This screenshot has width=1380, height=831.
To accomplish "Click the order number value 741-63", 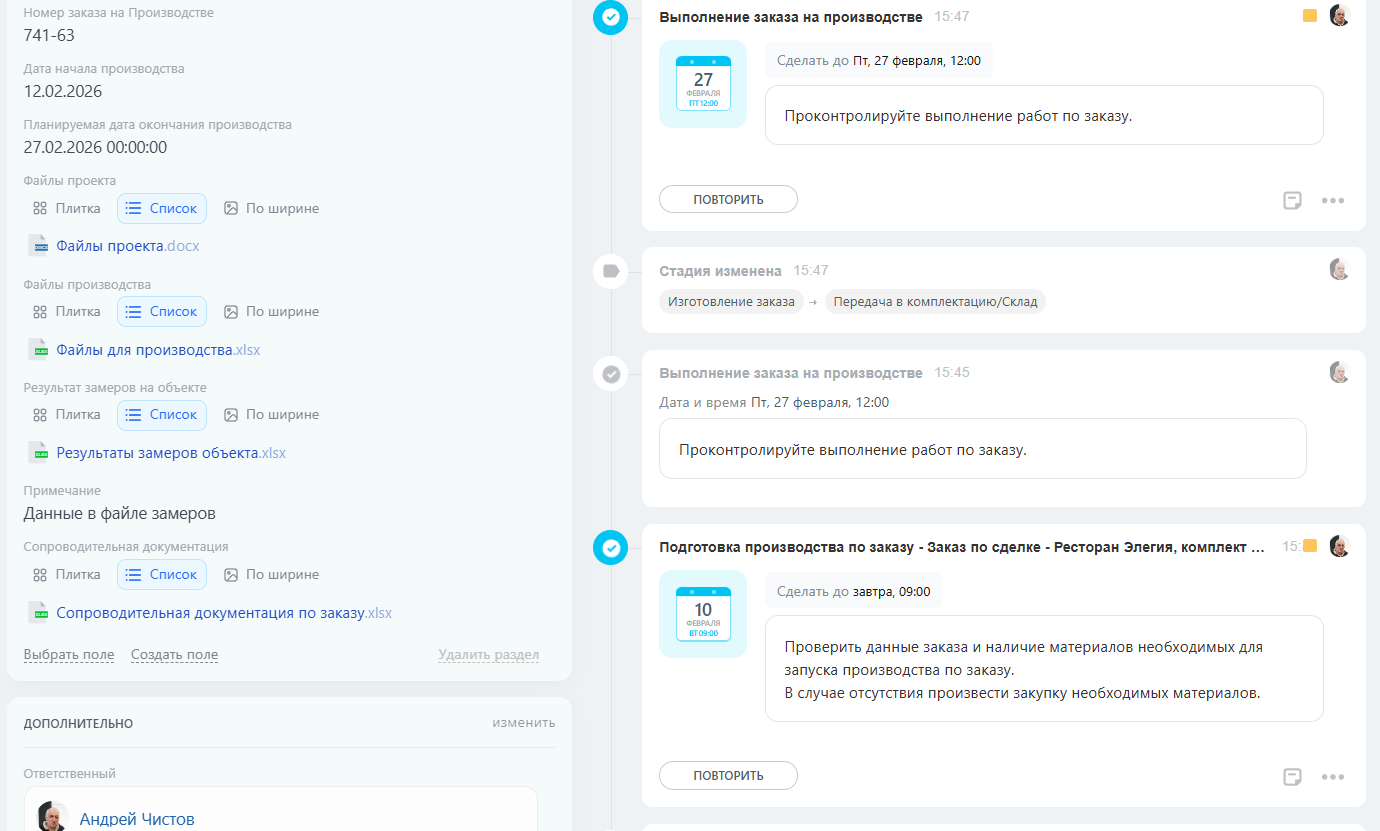I will [49, 36].
